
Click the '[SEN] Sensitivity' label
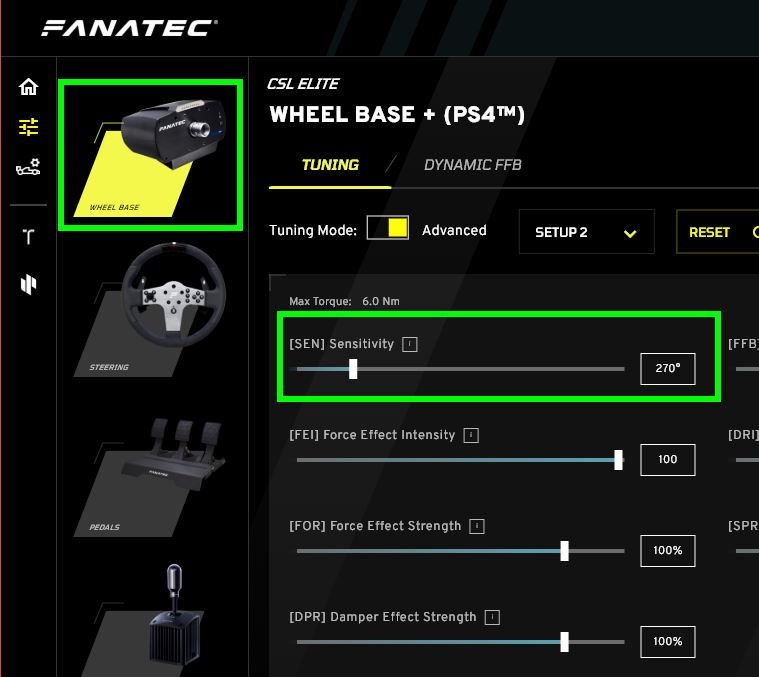pos(341,344)
